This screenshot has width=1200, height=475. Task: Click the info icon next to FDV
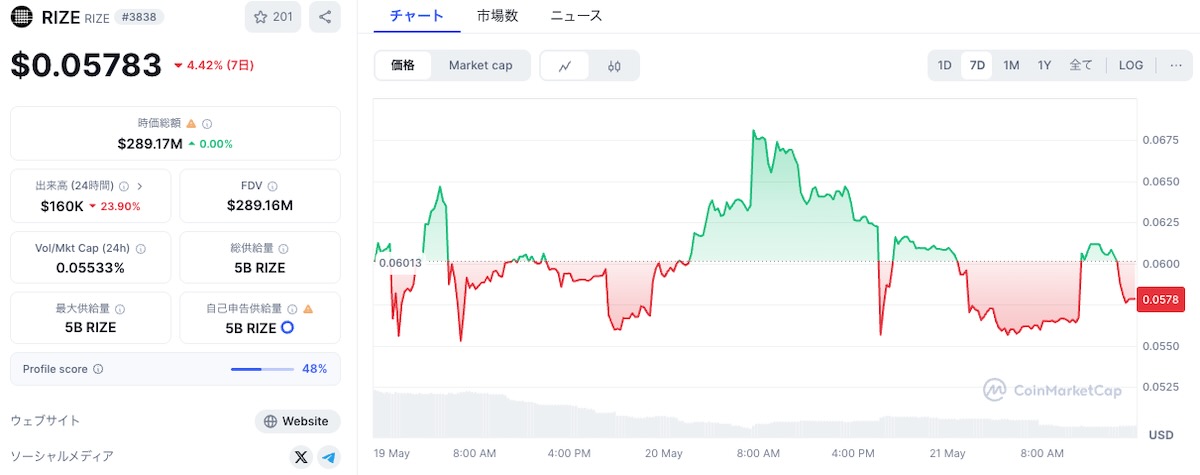(x=272, y=186)
